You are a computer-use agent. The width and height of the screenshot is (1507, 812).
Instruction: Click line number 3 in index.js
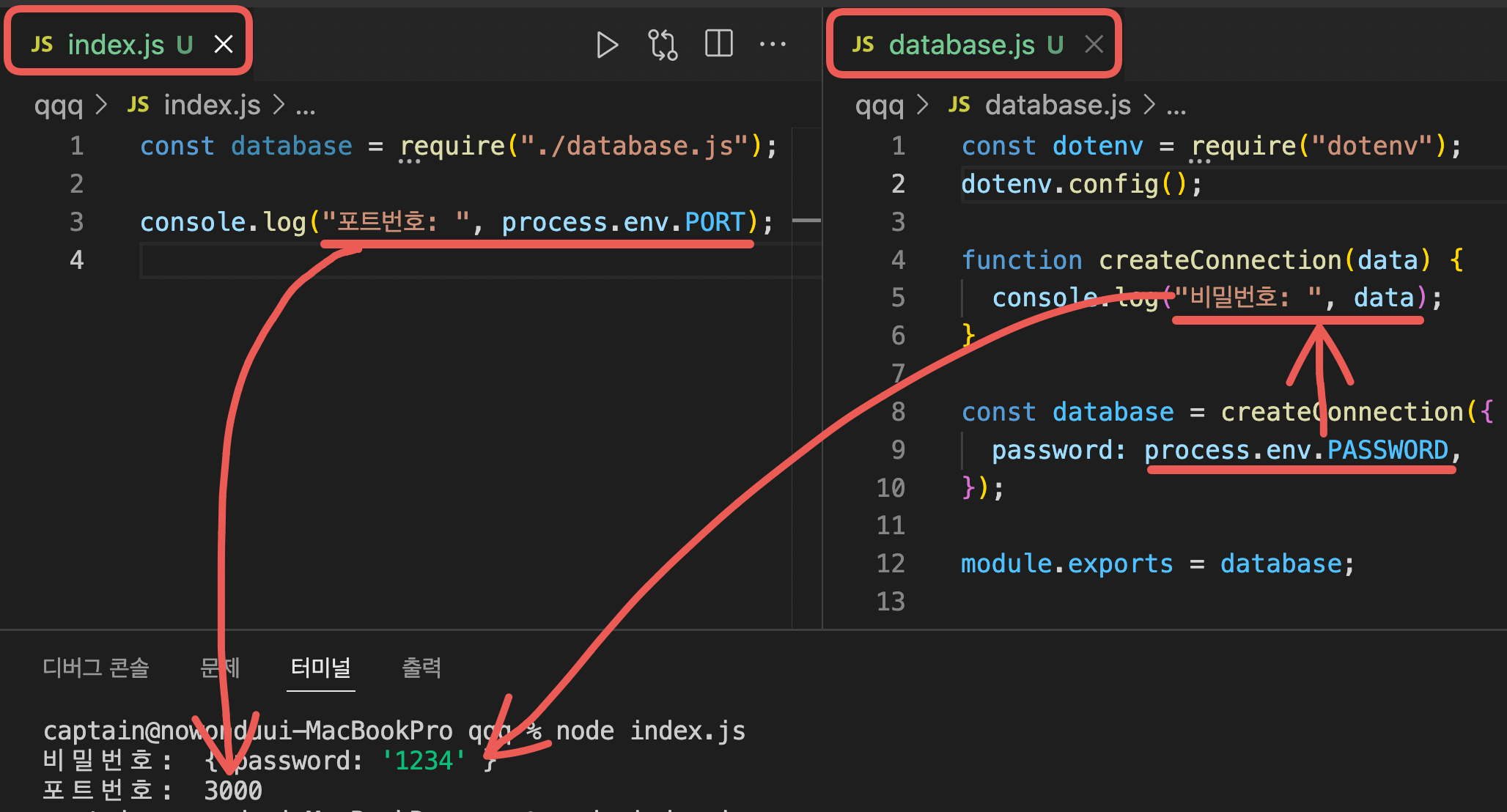pos(77,222)
